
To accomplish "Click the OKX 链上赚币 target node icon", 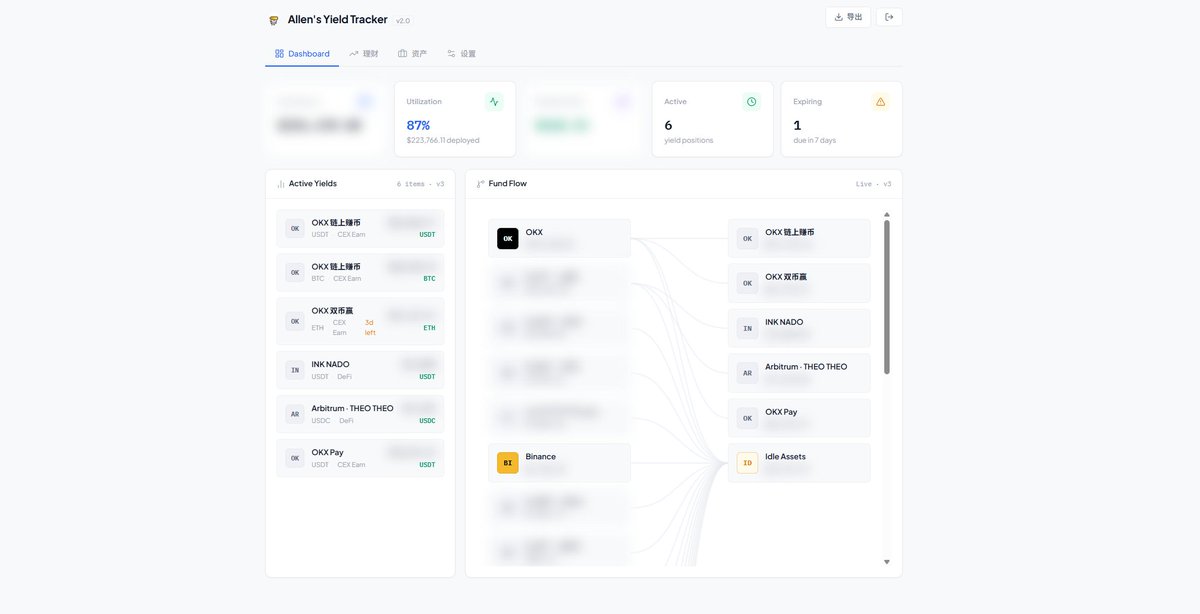I will 747,238.
